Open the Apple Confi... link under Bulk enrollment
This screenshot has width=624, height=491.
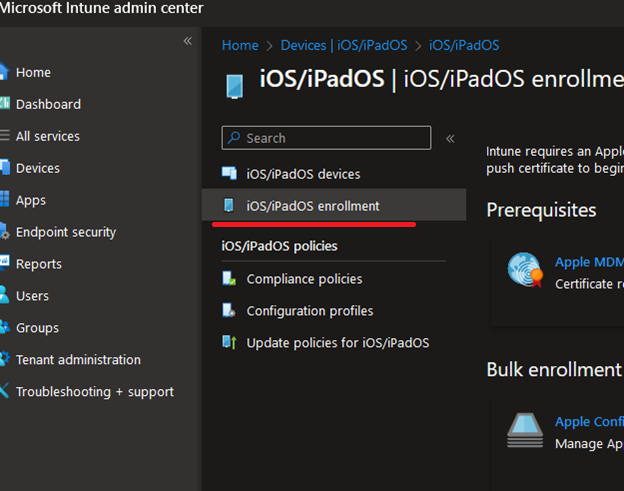[589, 421]
